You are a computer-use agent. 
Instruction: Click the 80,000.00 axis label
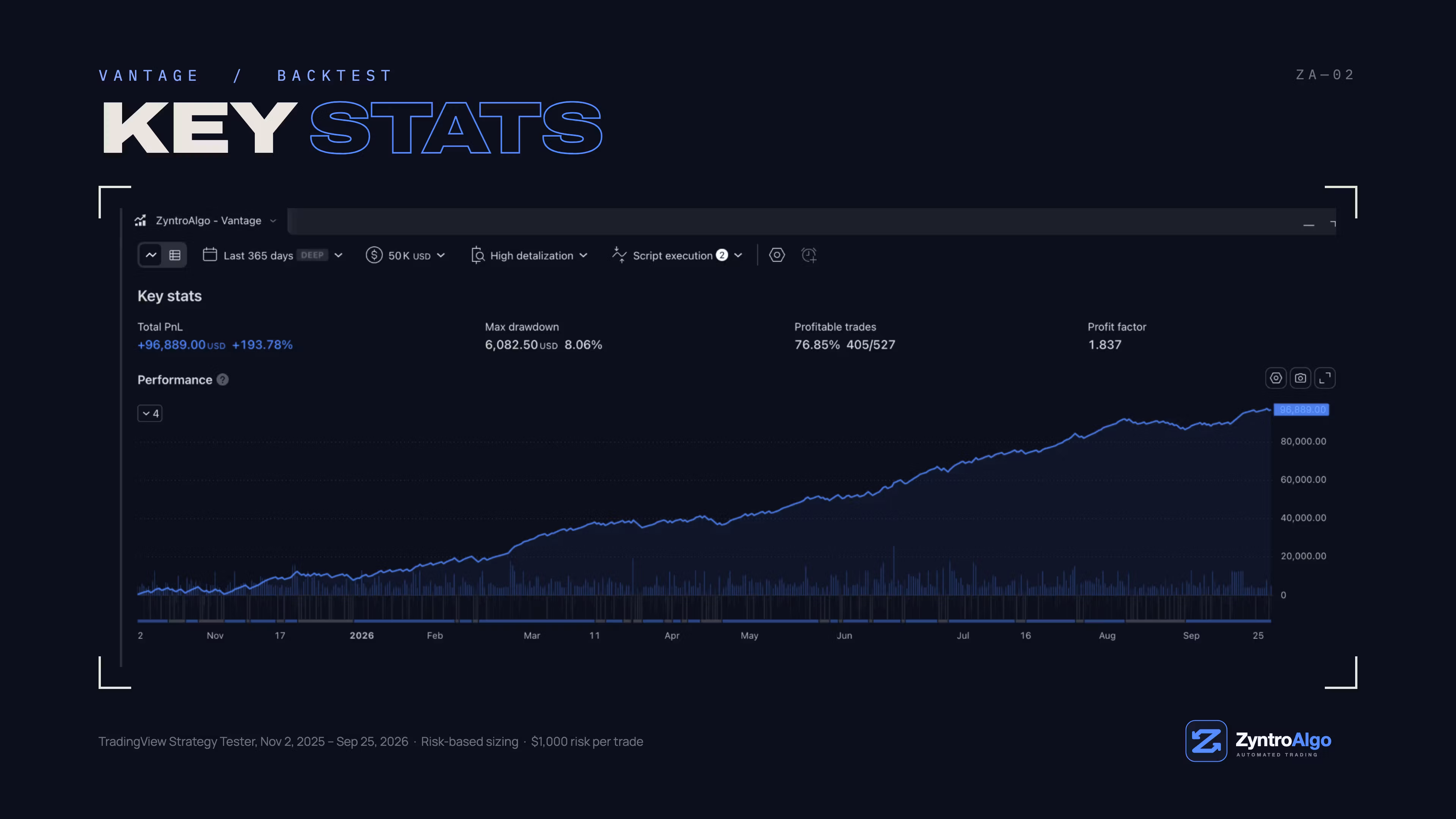[x=1303, y=441]
